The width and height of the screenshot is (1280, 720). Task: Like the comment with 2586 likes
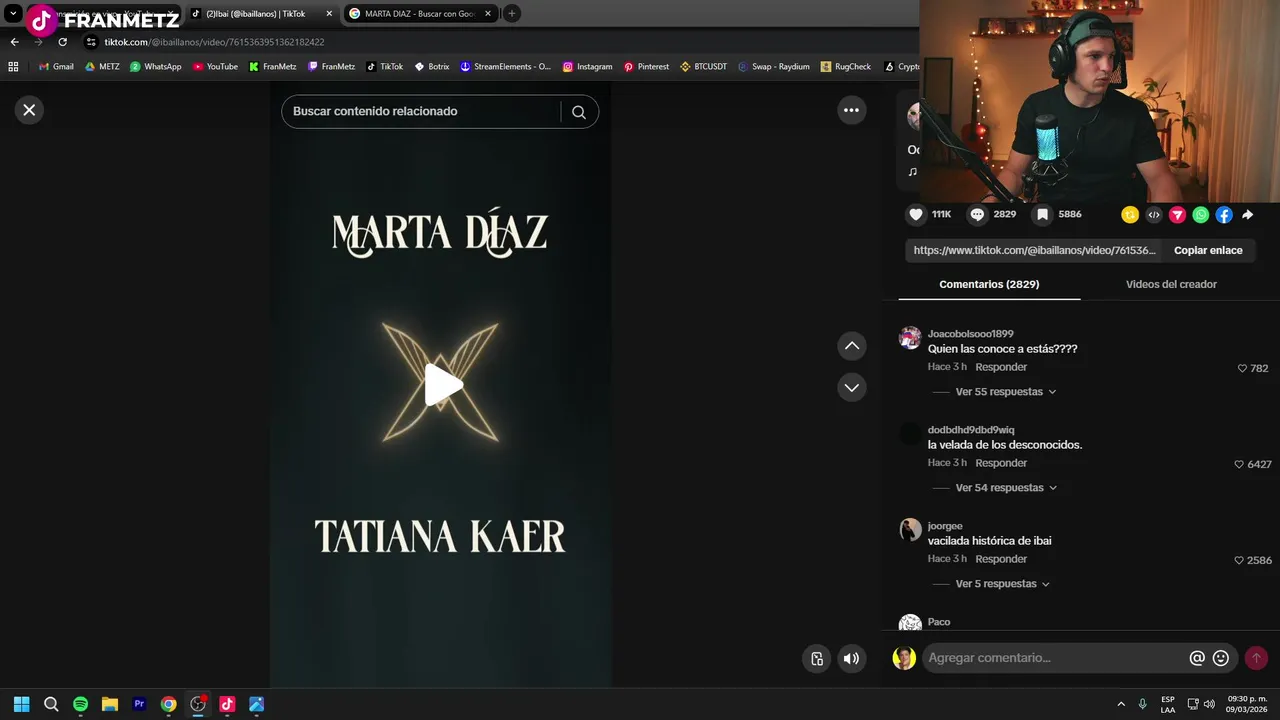(1239, 560)
